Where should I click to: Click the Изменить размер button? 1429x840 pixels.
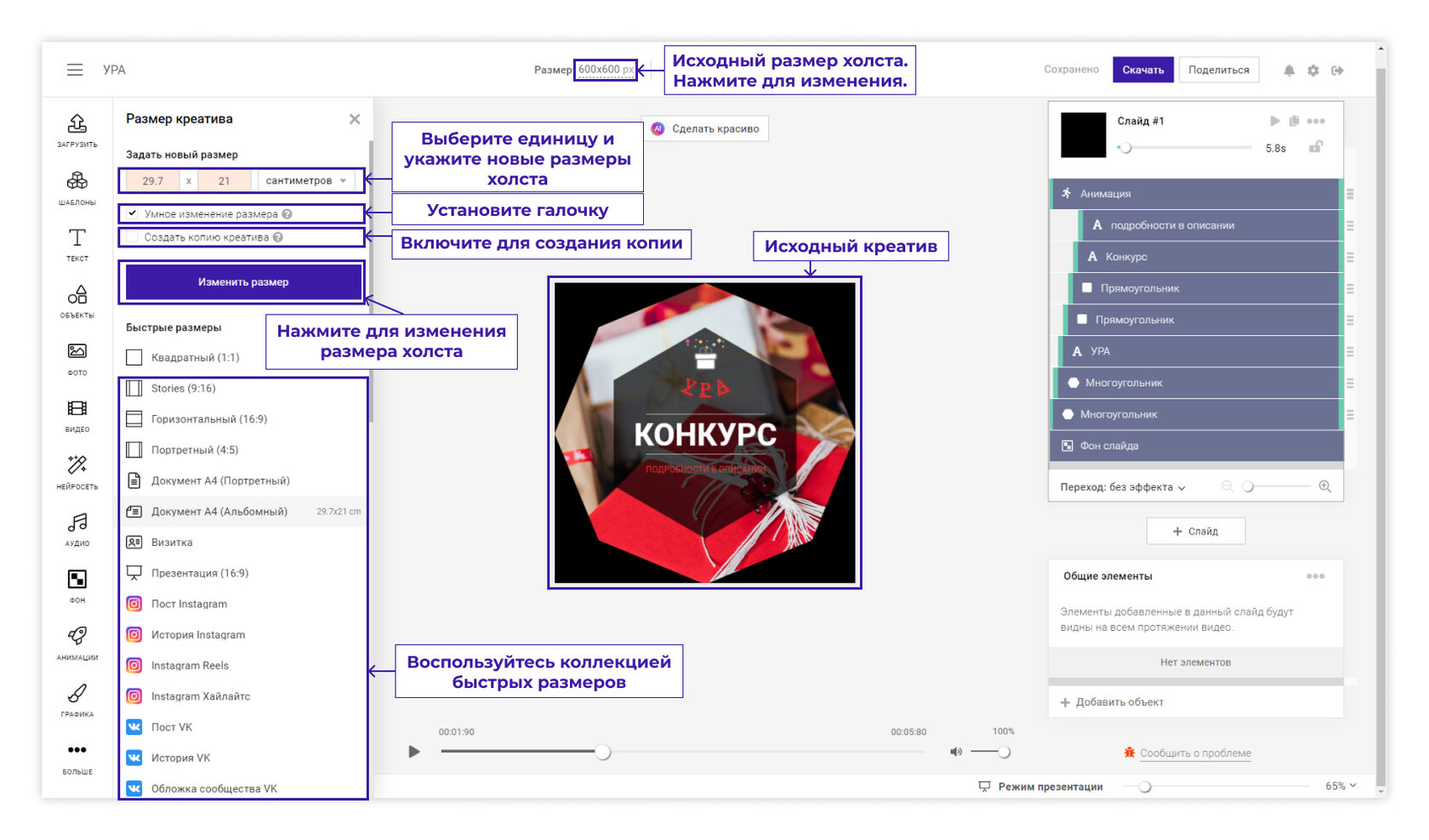pos(243,282)
